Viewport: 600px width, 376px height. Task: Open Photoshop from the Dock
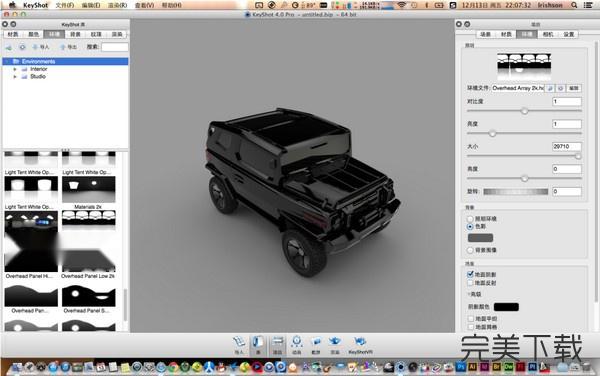(x=461, y=367)
